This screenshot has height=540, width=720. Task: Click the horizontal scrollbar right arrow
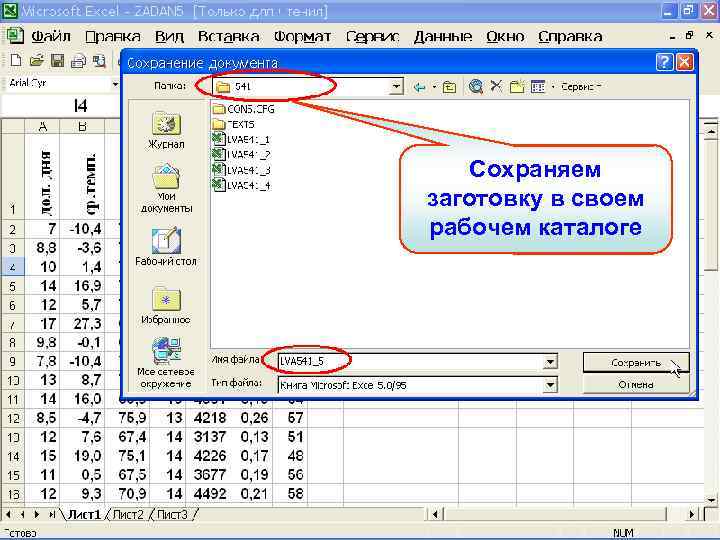click(692, 514)
